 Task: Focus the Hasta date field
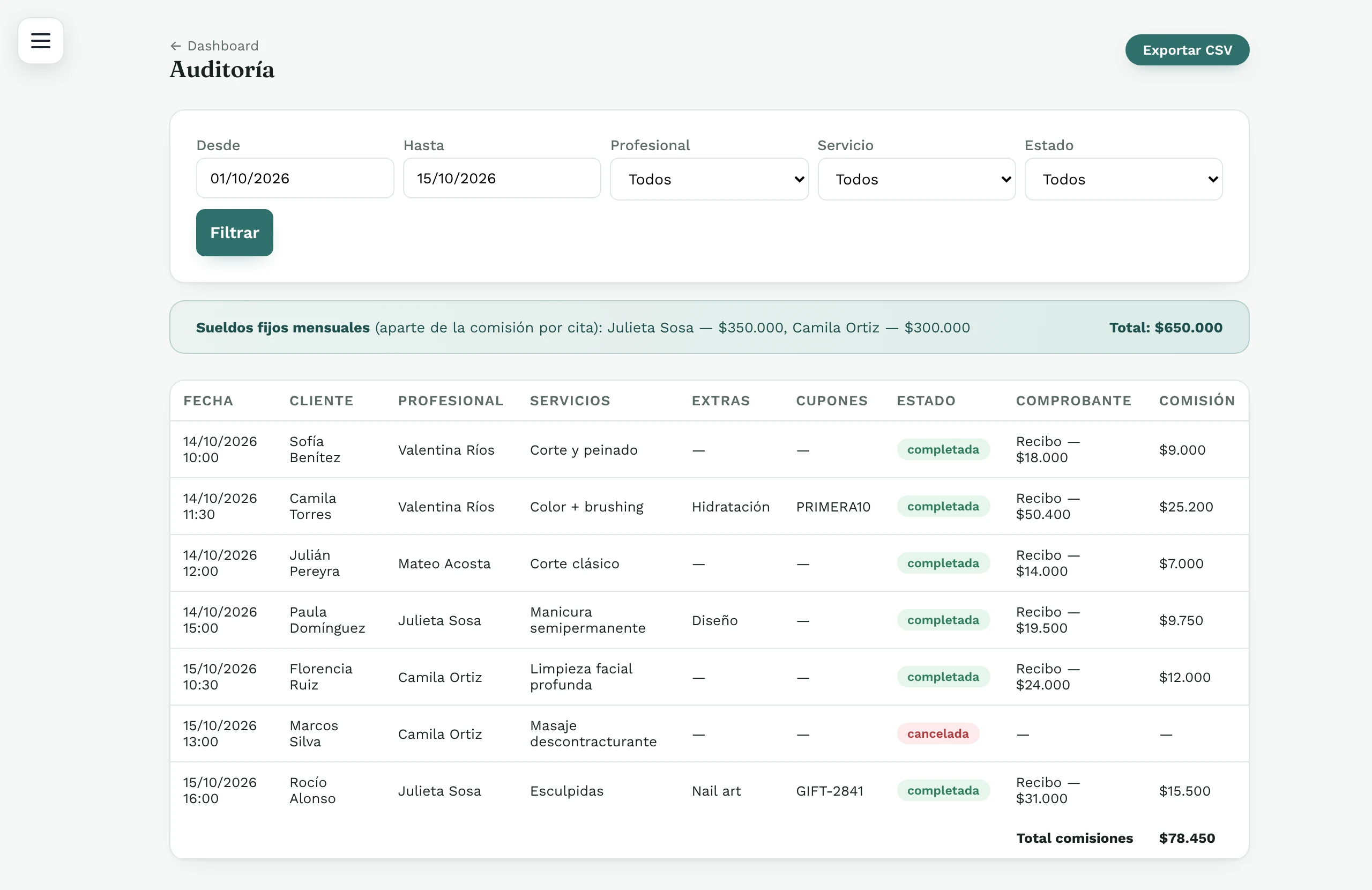pos(502,178)
